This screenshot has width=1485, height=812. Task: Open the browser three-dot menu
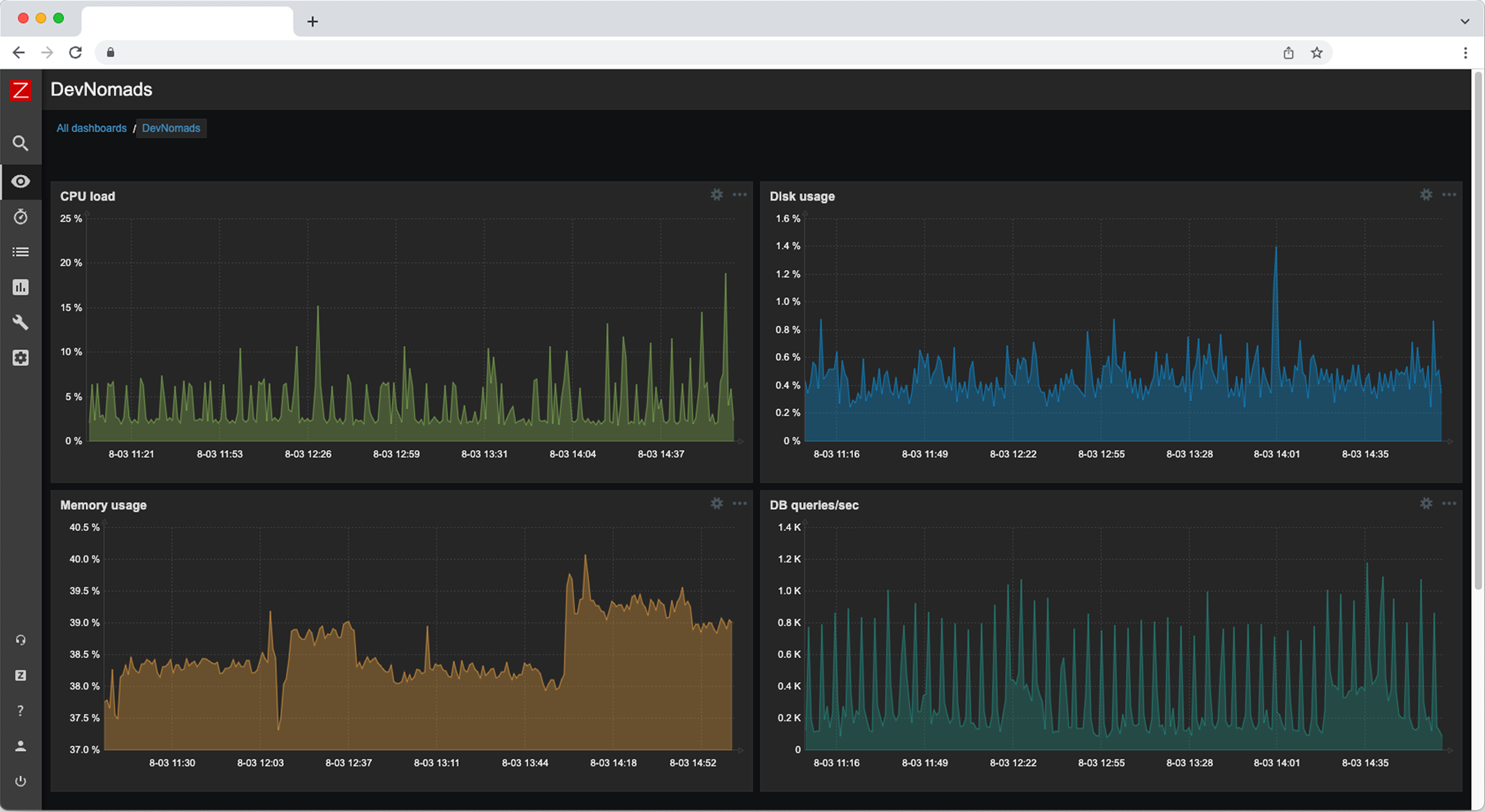tap(1465, 53)
